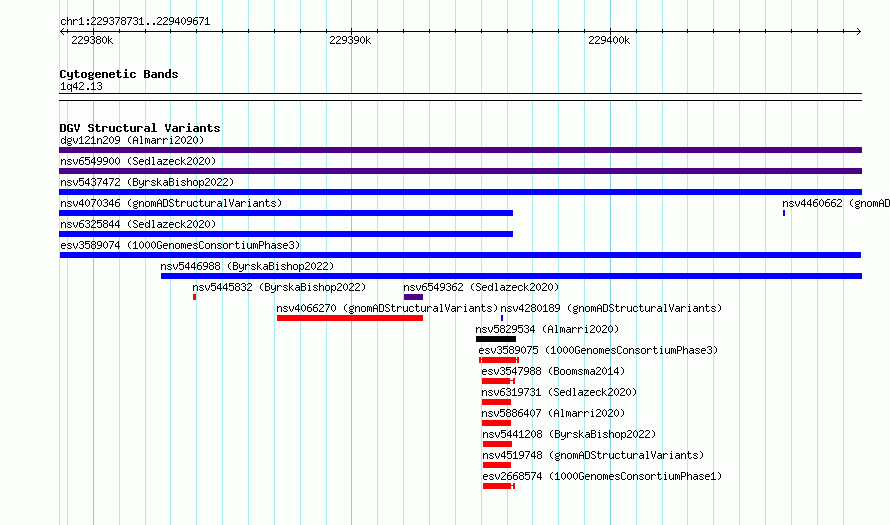The height and width of the screenshot is (525, 890).
Task: Click the small blue nsv4460662 marker
Action: [784, 213]
